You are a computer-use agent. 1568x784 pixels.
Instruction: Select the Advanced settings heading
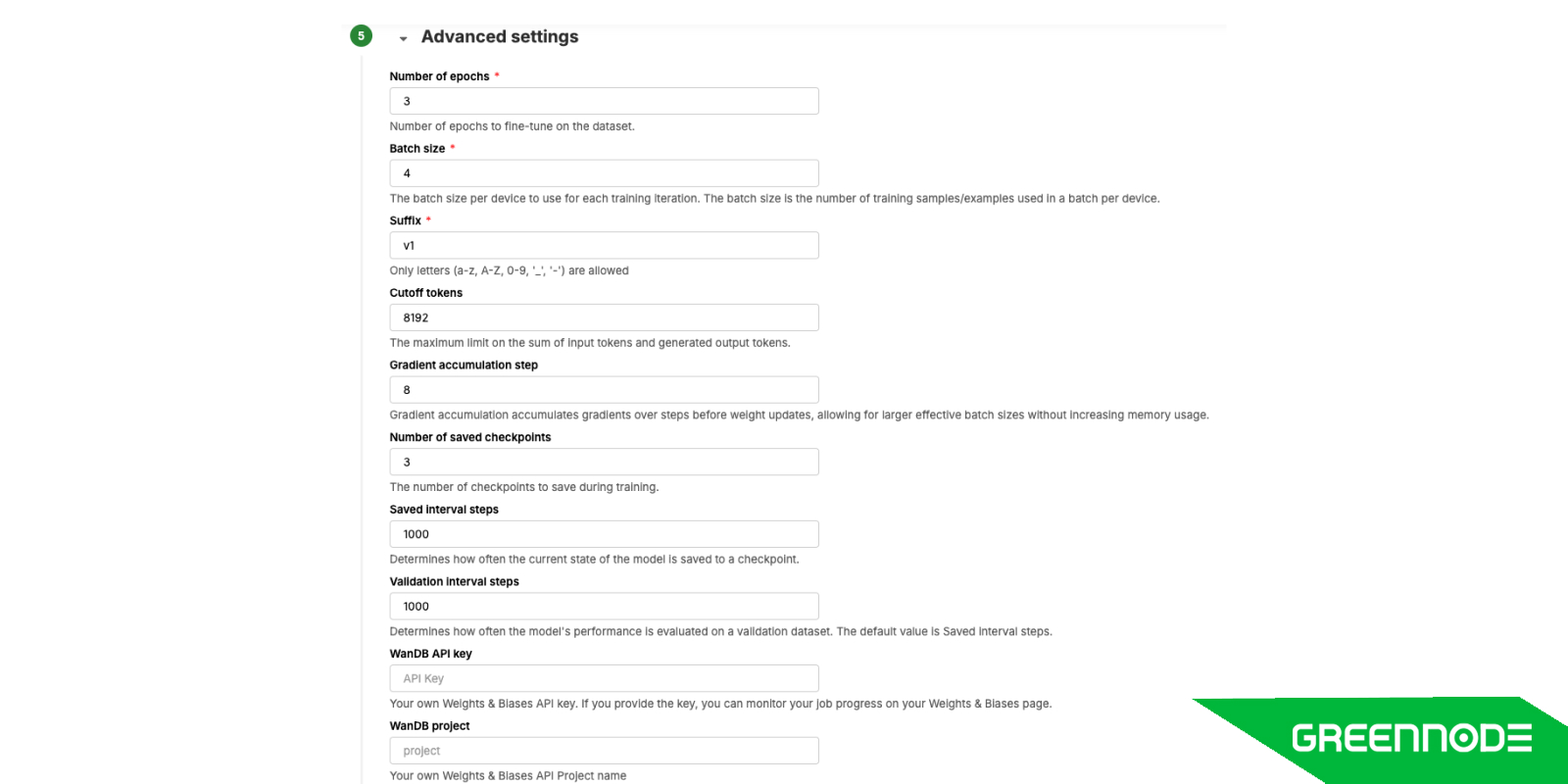(x=500, y=36)
